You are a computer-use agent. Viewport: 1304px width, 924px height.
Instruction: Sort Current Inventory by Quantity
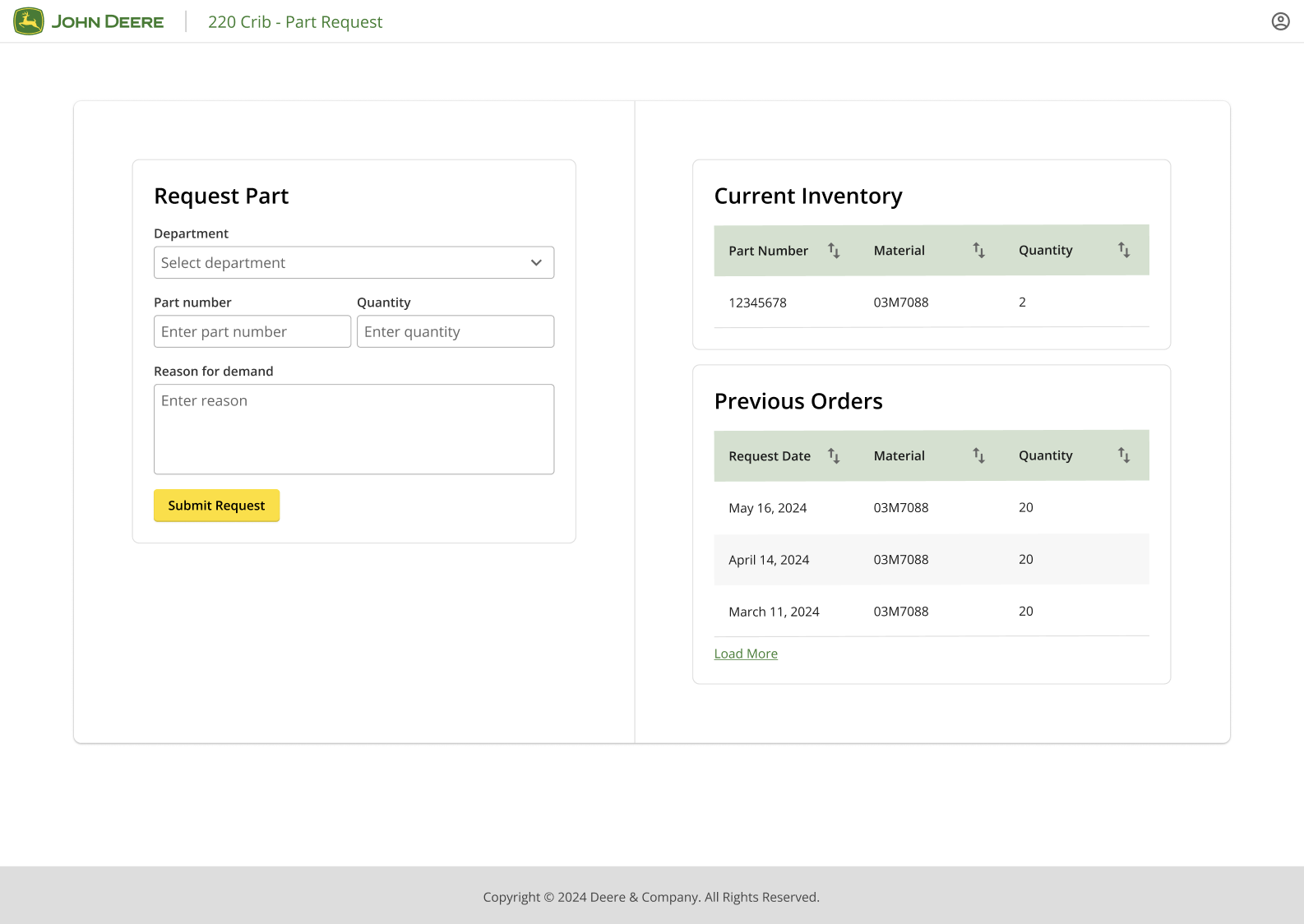tap(1124, 251)
